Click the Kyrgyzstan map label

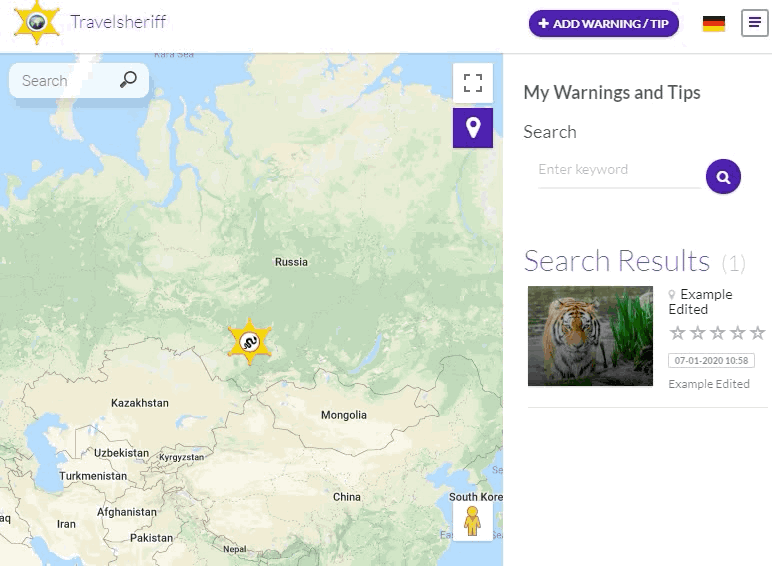pyautogui.click(x=181, y=457)
